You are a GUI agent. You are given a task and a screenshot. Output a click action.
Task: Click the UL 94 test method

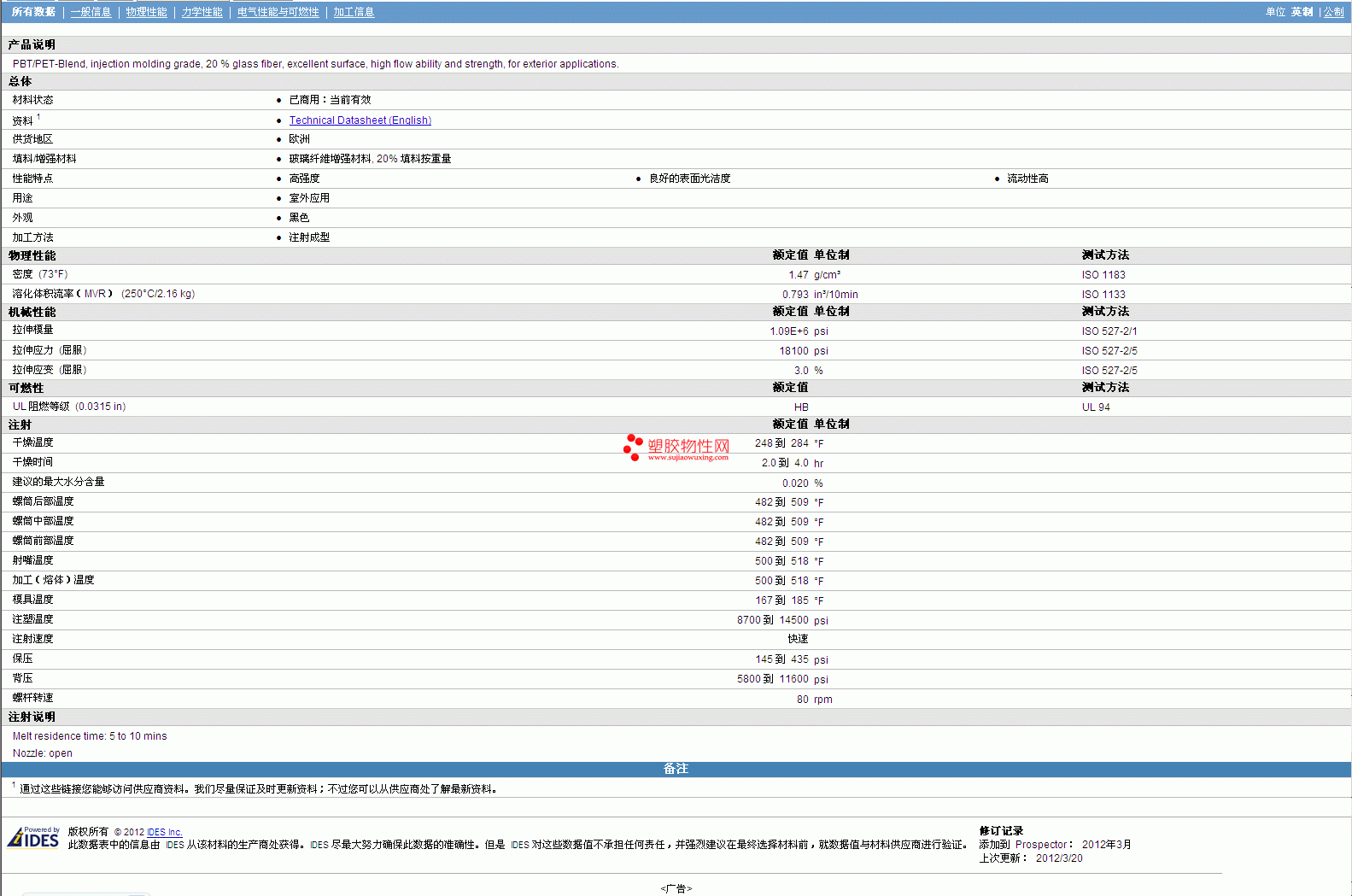click(x=1096, y=407)
